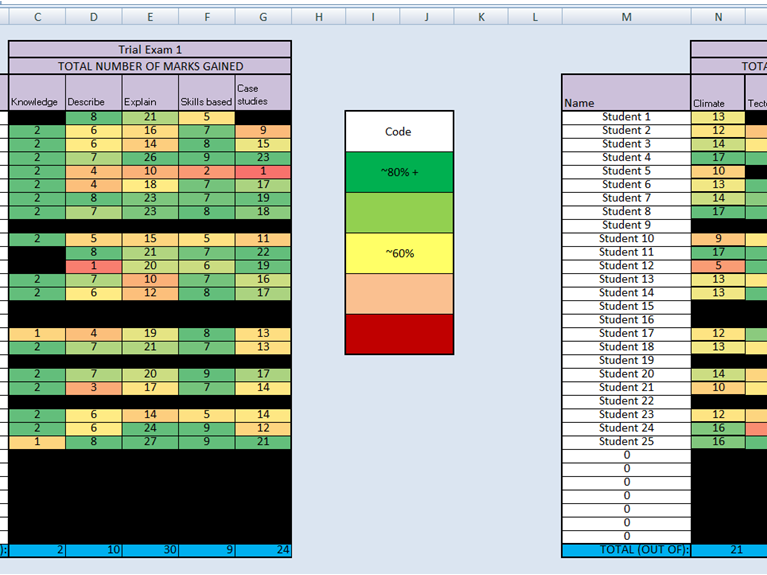Click the dark red legend swatch
The width and height of the screenshot is (767, 575).
click(x=399, y=334)
